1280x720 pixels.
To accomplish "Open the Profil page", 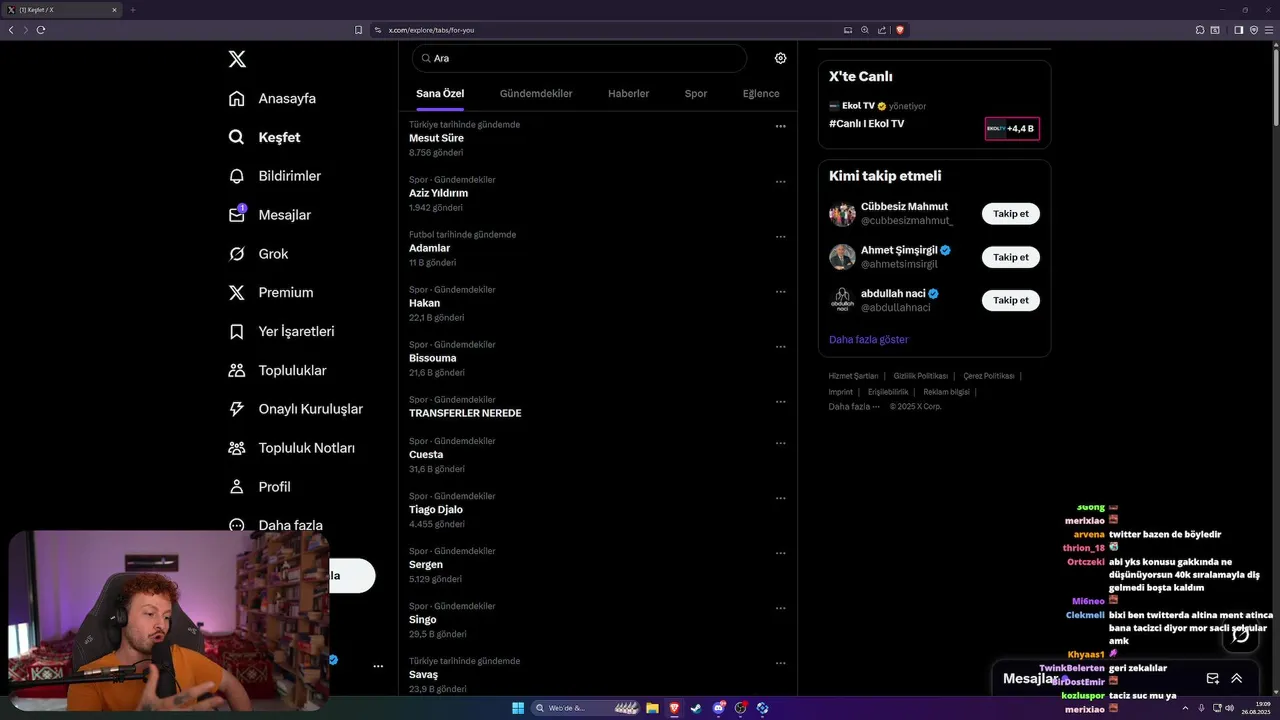I will click(x=259, y=487).
